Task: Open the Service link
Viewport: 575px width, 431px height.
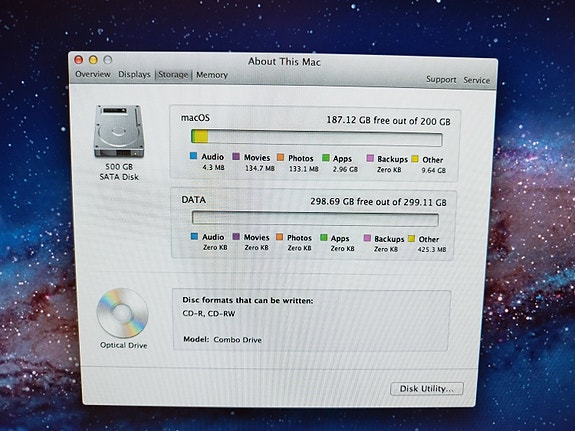Action: 476,80
